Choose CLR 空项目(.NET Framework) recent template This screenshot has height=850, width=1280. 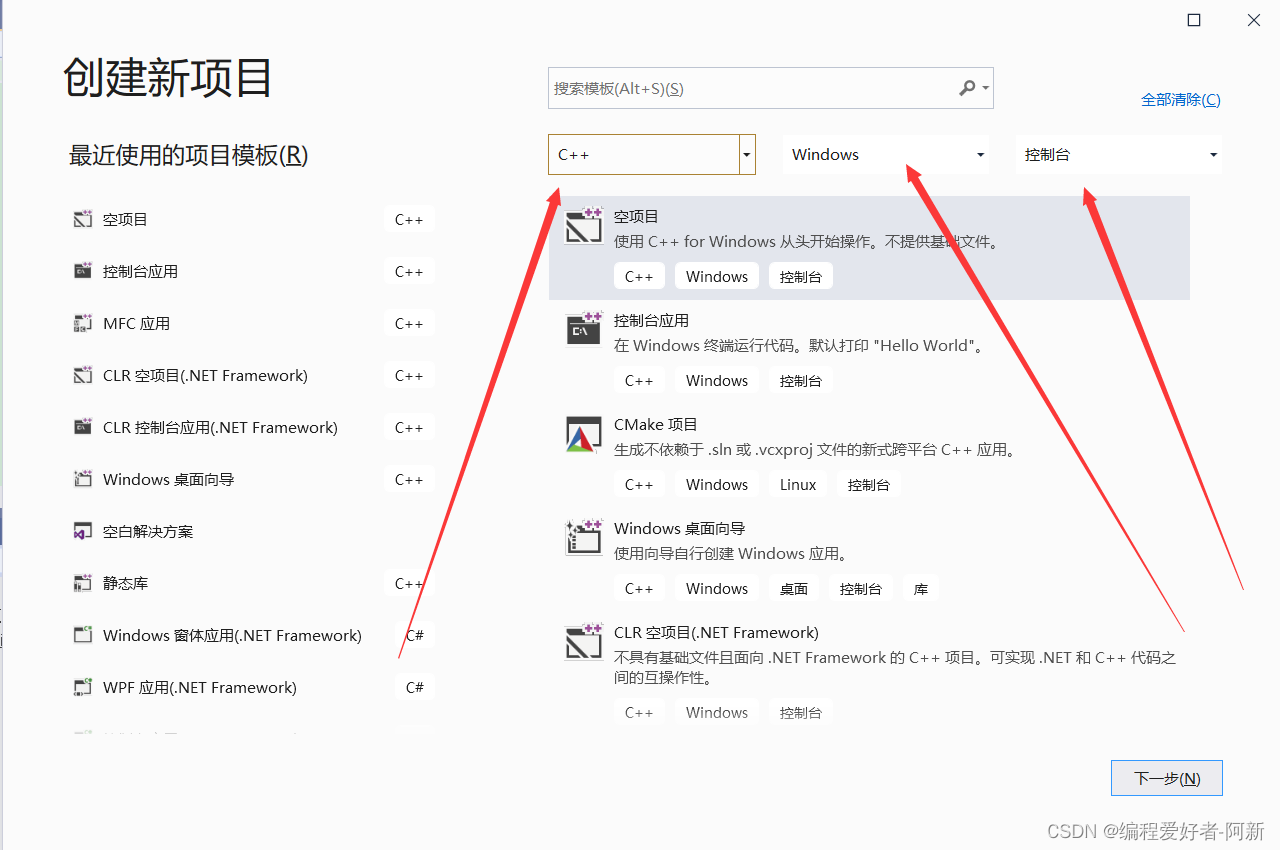pyautogui.click(x=254, y=375)
